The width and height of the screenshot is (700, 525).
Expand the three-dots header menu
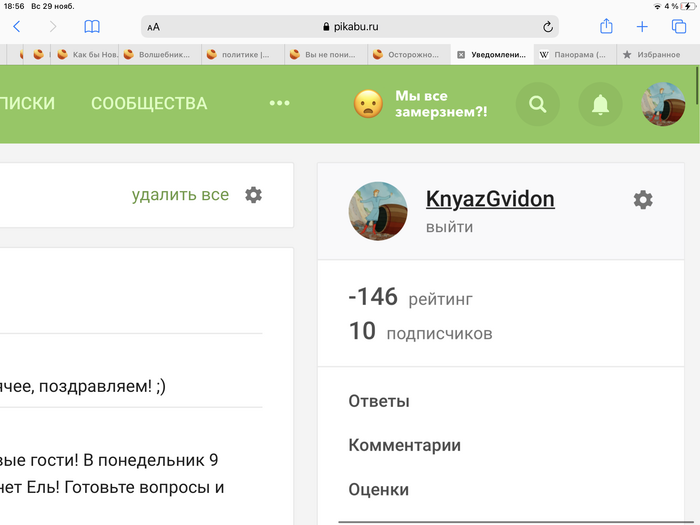[279, 103]
